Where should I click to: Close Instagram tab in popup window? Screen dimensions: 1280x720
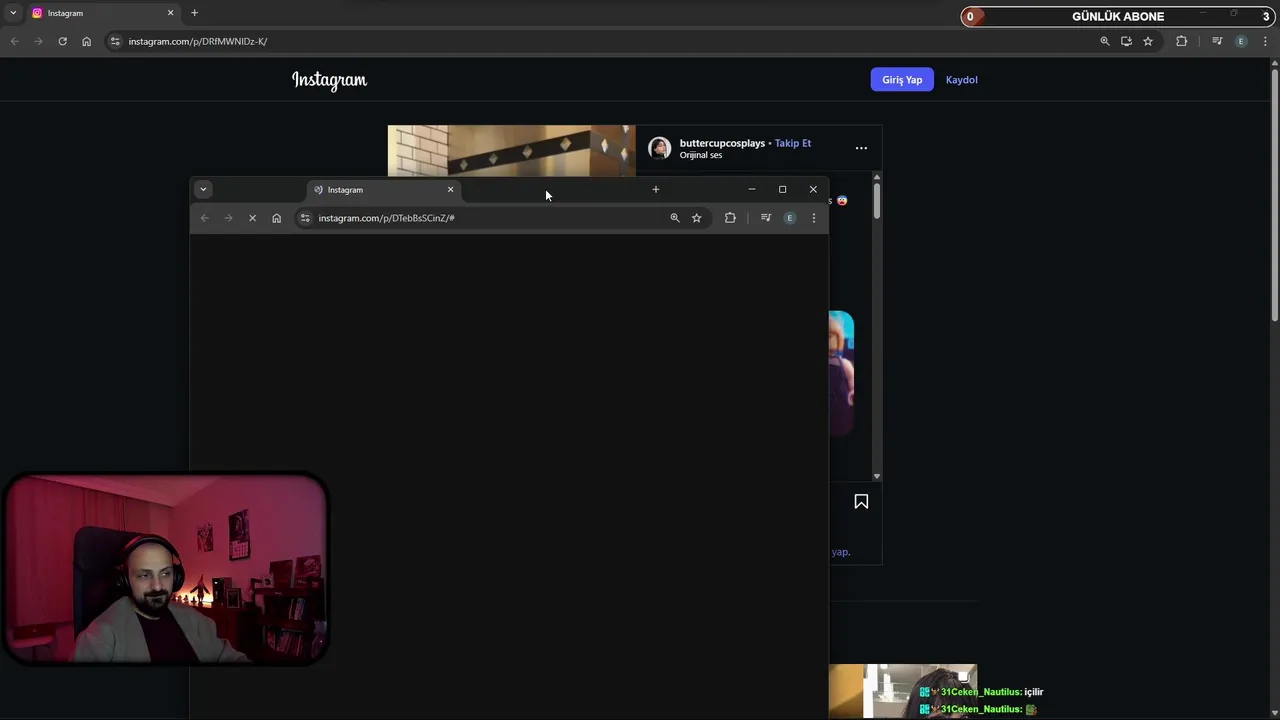point(450,189)
